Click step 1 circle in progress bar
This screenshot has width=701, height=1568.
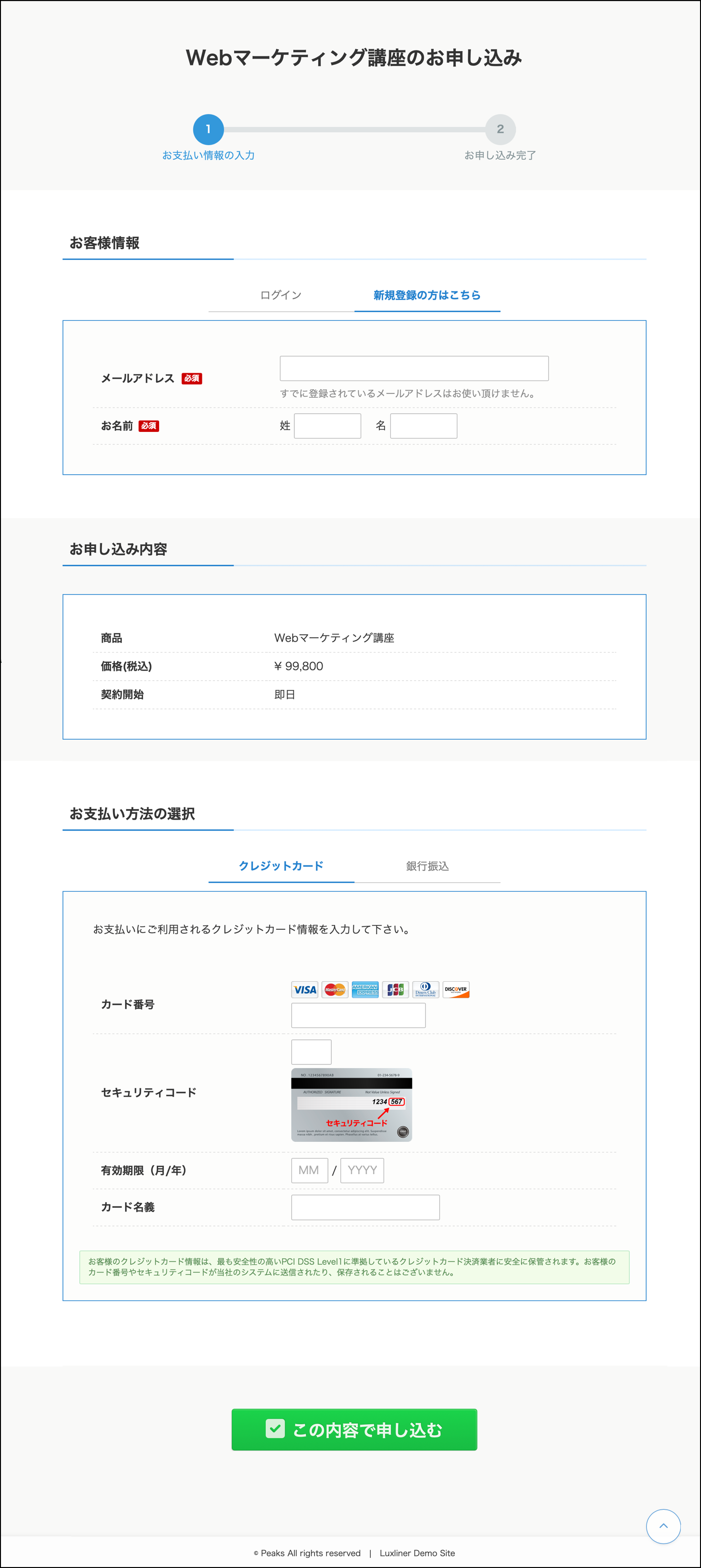click(x=208, y=129)
